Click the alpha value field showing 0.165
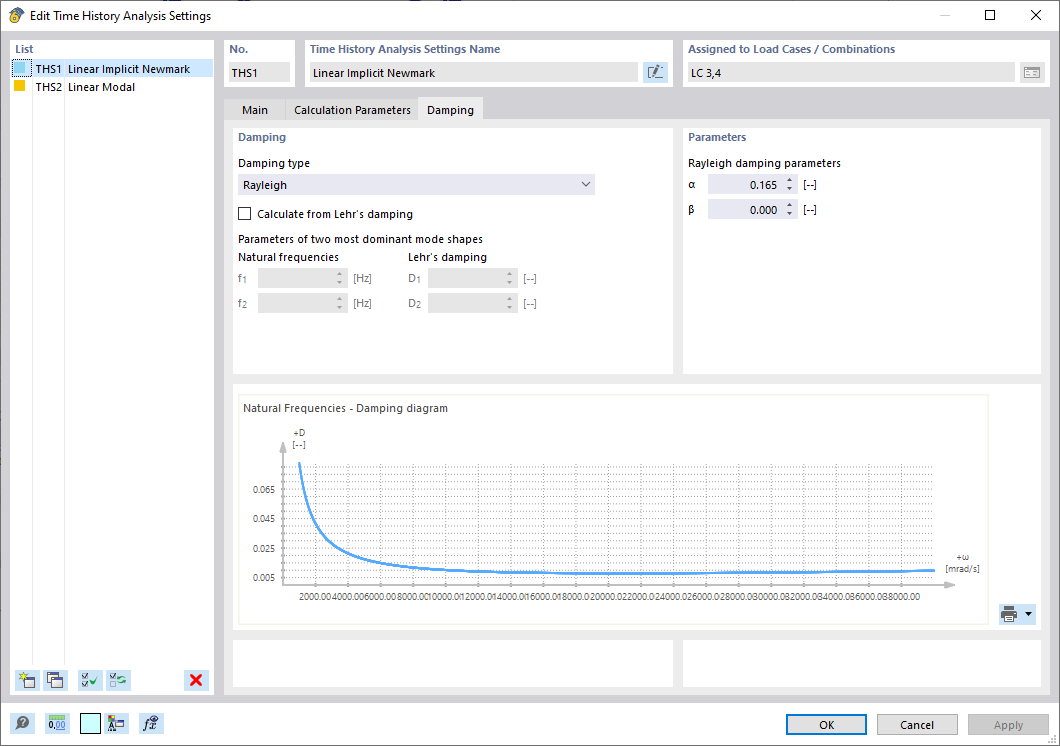The image size is (1060, 746). (746, 184)
